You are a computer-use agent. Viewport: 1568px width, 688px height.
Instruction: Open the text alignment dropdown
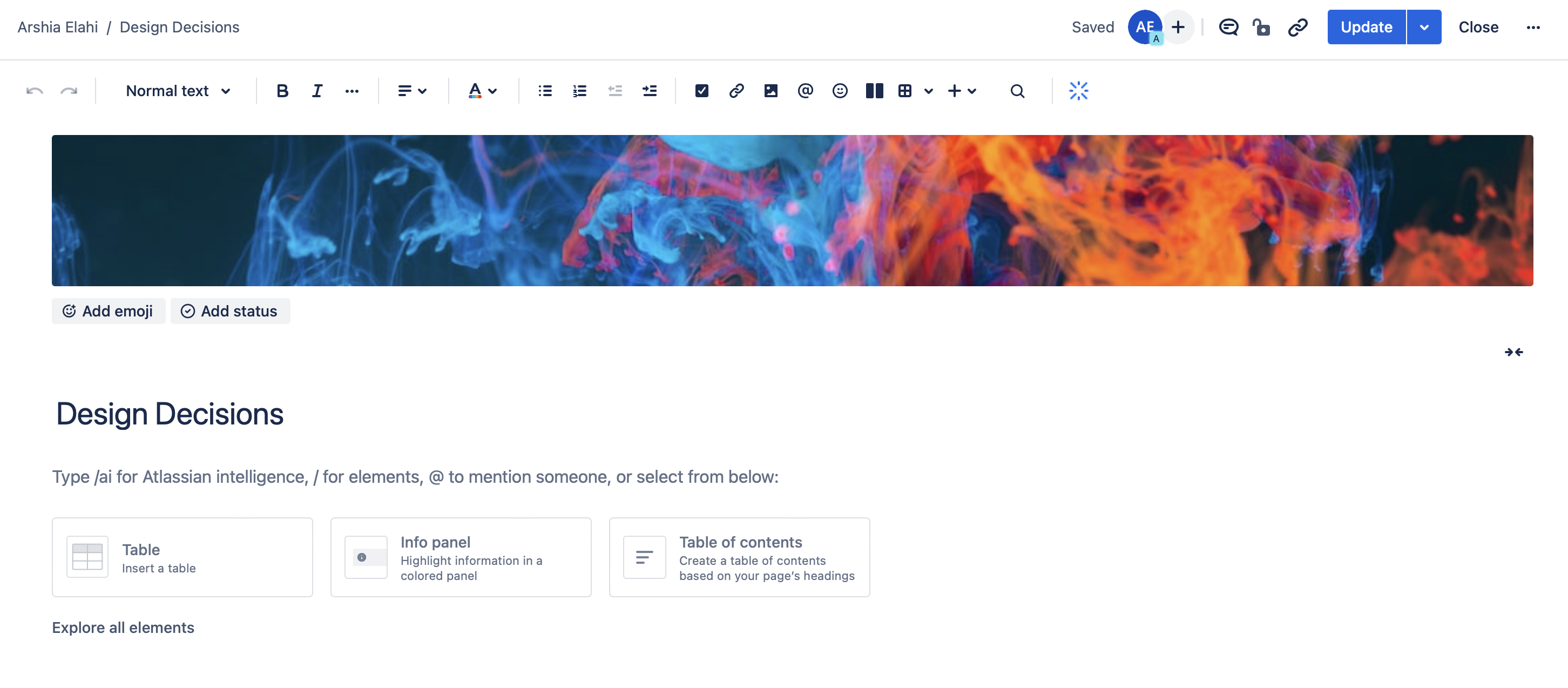point(412,91)
